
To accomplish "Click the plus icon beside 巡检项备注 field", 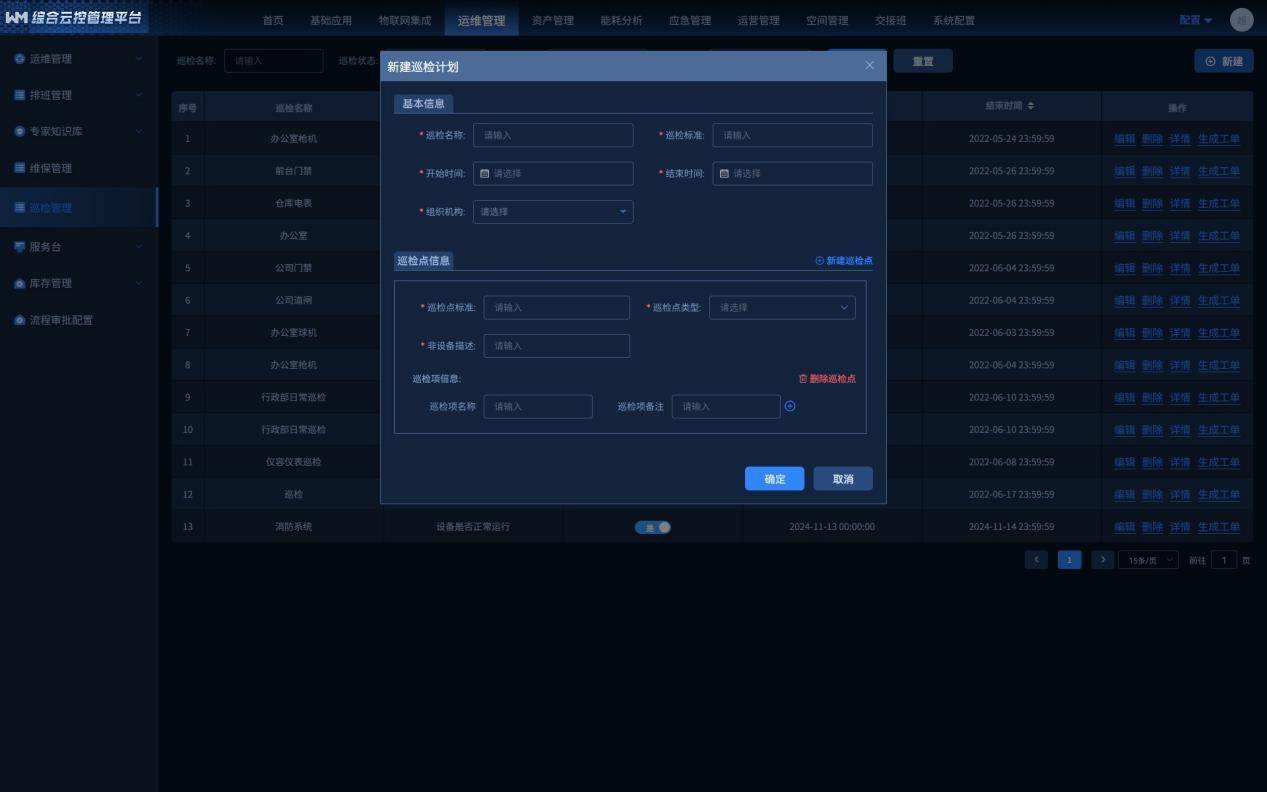I will click(790, 406).
